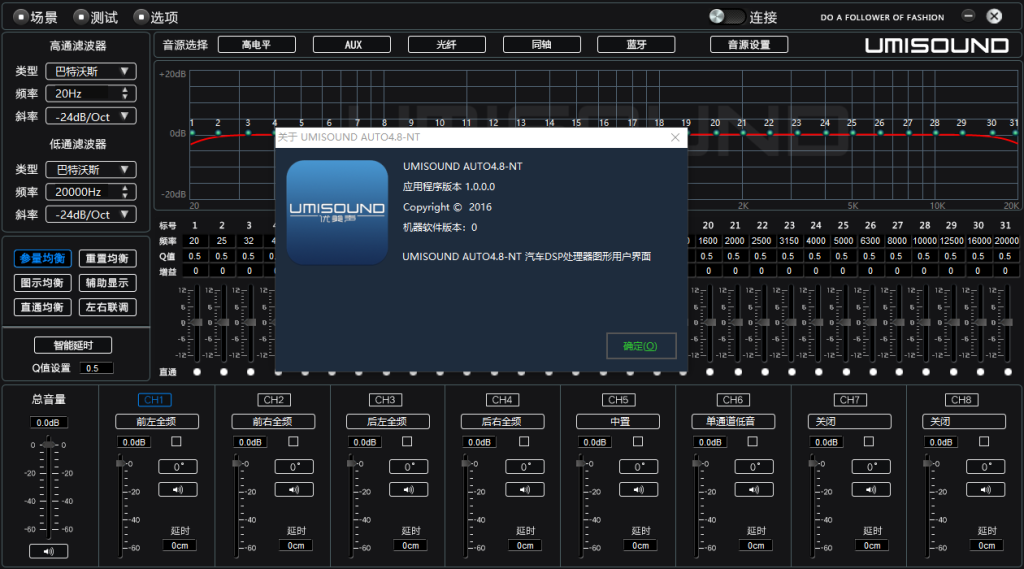
Task: Tick the CH6 checkbox beside 0.0dB
Action: pos(752,442)
